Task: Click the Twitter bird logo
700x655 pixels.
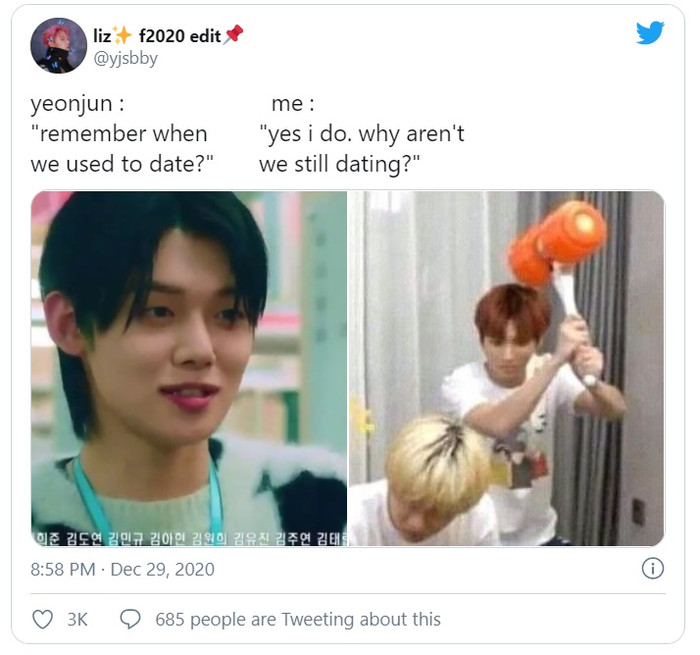Action: 650,33
